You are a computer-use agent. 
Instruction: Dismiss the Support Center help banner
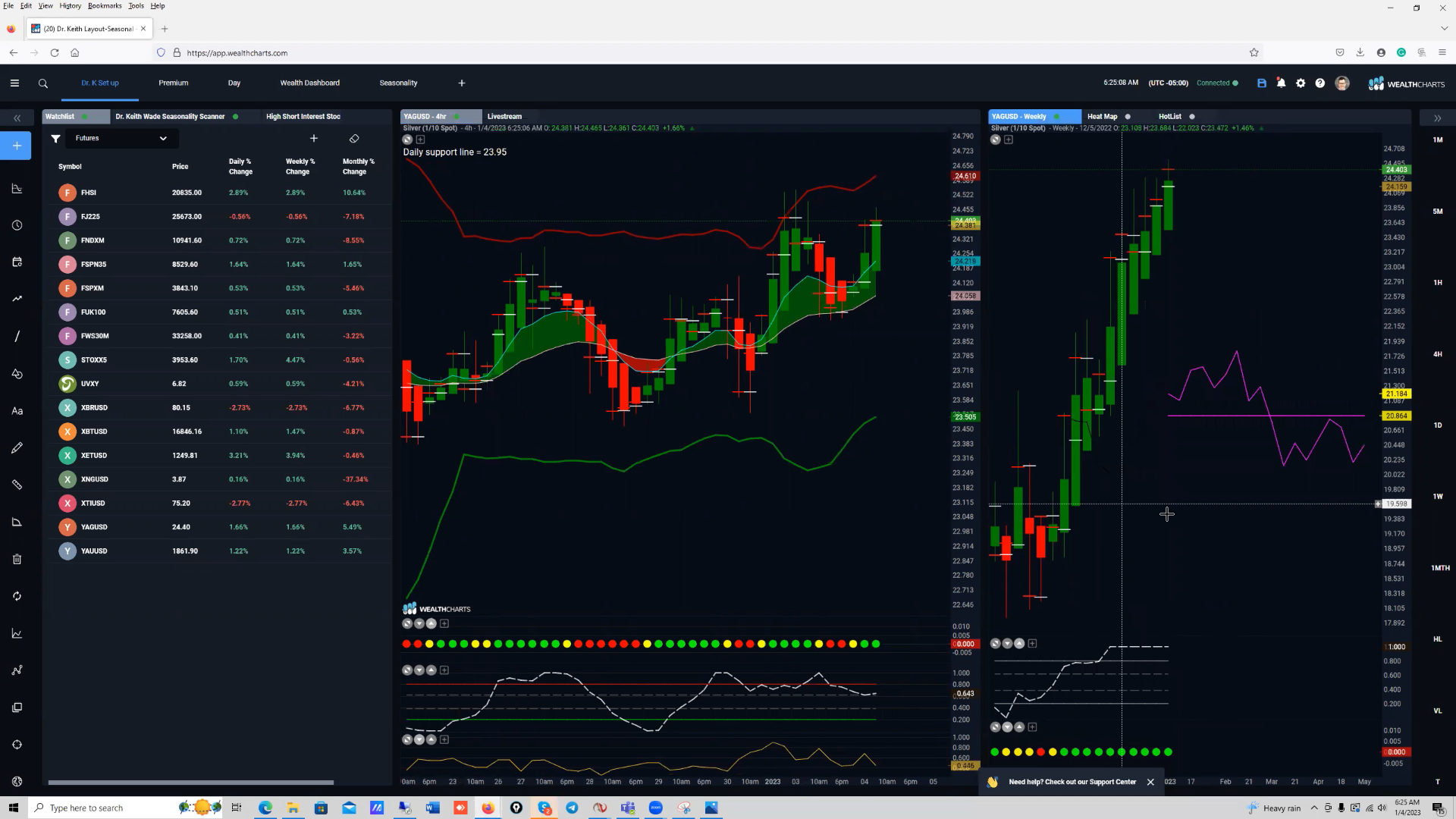(x=1150, y=782)
